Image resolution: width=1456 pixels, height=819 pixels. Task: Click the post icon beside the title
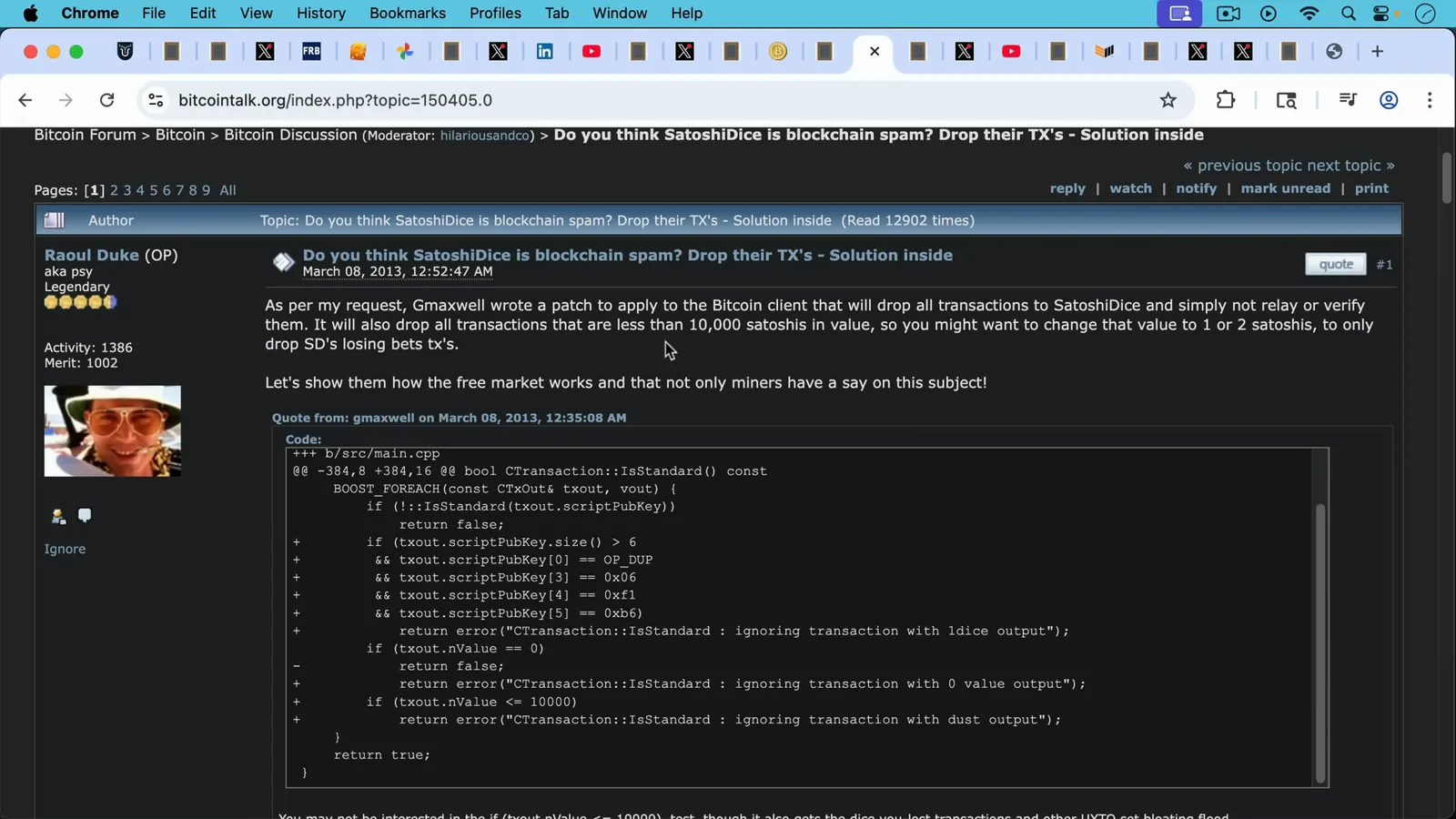point(283,263)
